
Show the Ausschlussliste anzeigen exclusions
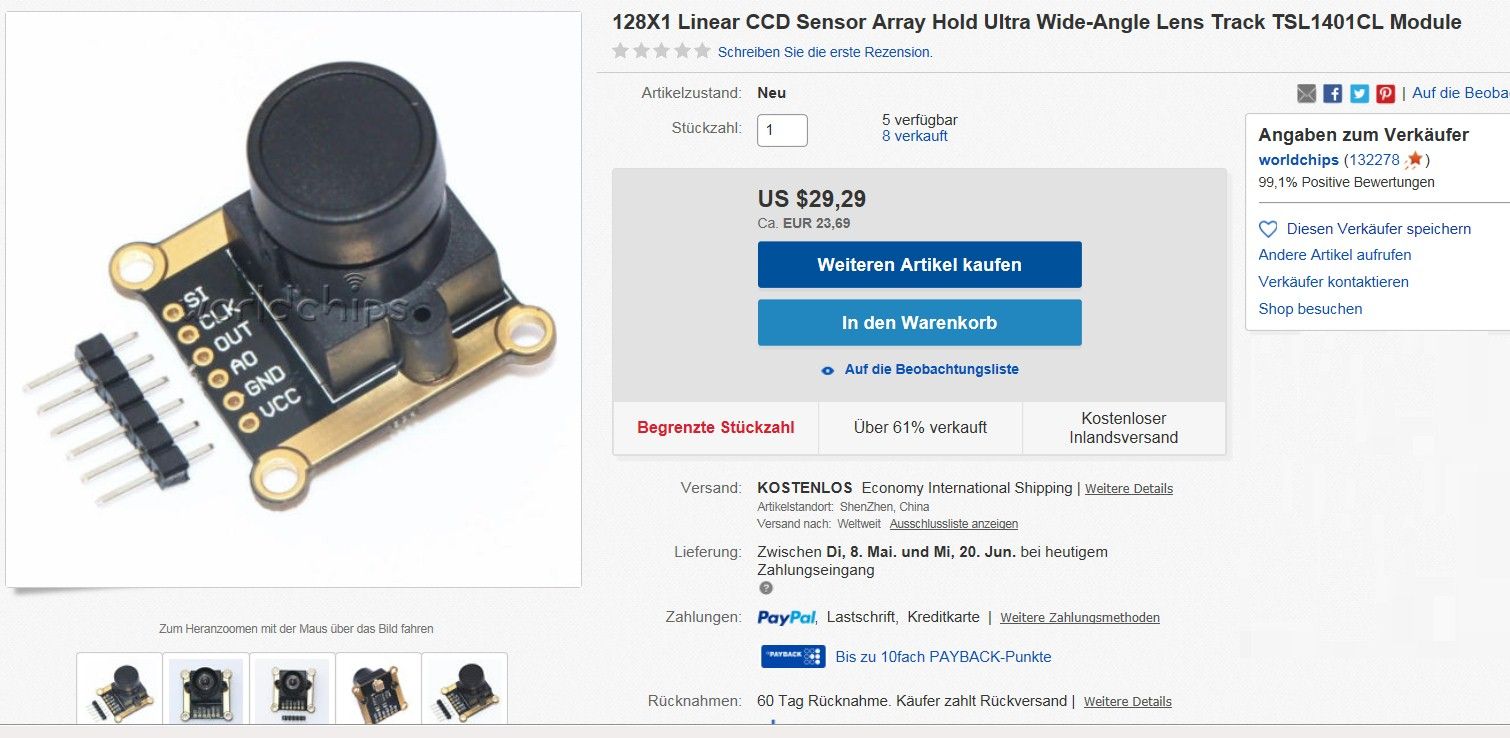pos(954,524)
